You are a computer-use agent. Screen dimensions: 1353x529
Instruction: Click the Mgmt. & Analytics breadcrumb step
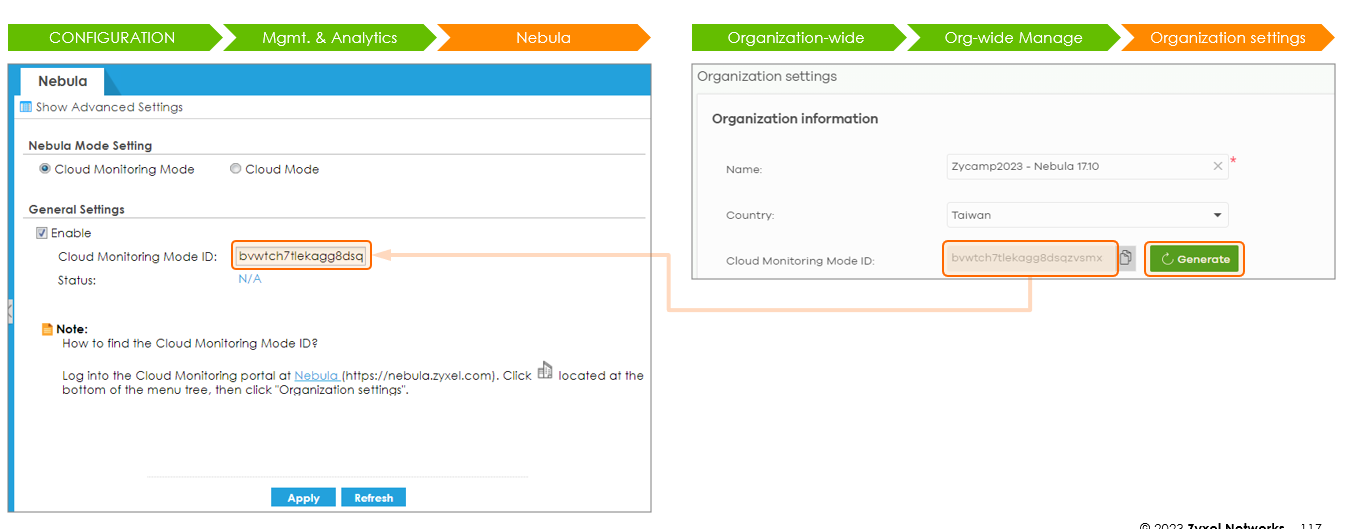click(329, 38)
